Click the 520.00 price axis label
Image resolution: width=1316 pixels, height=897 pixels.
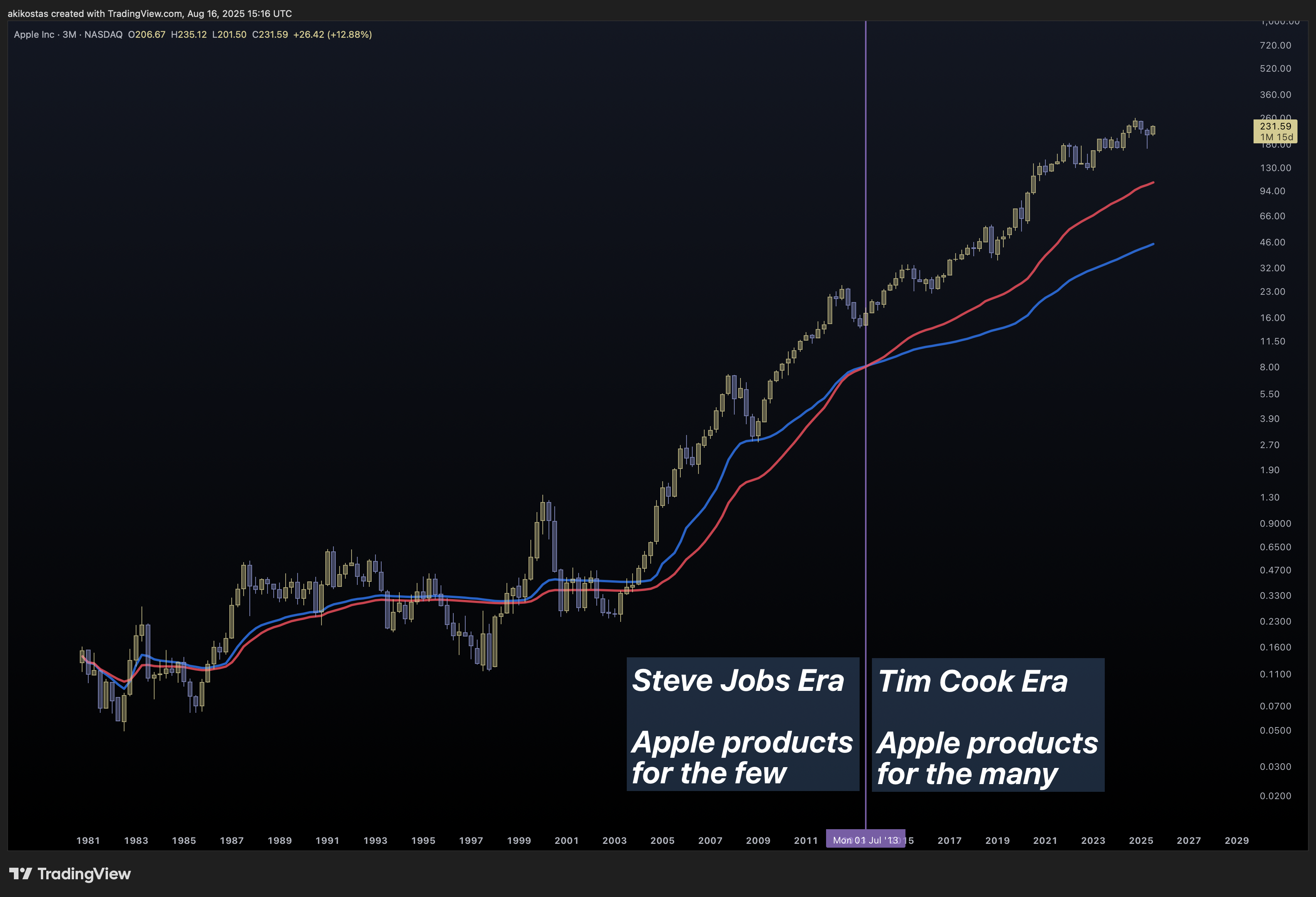tap(1275, 69)
